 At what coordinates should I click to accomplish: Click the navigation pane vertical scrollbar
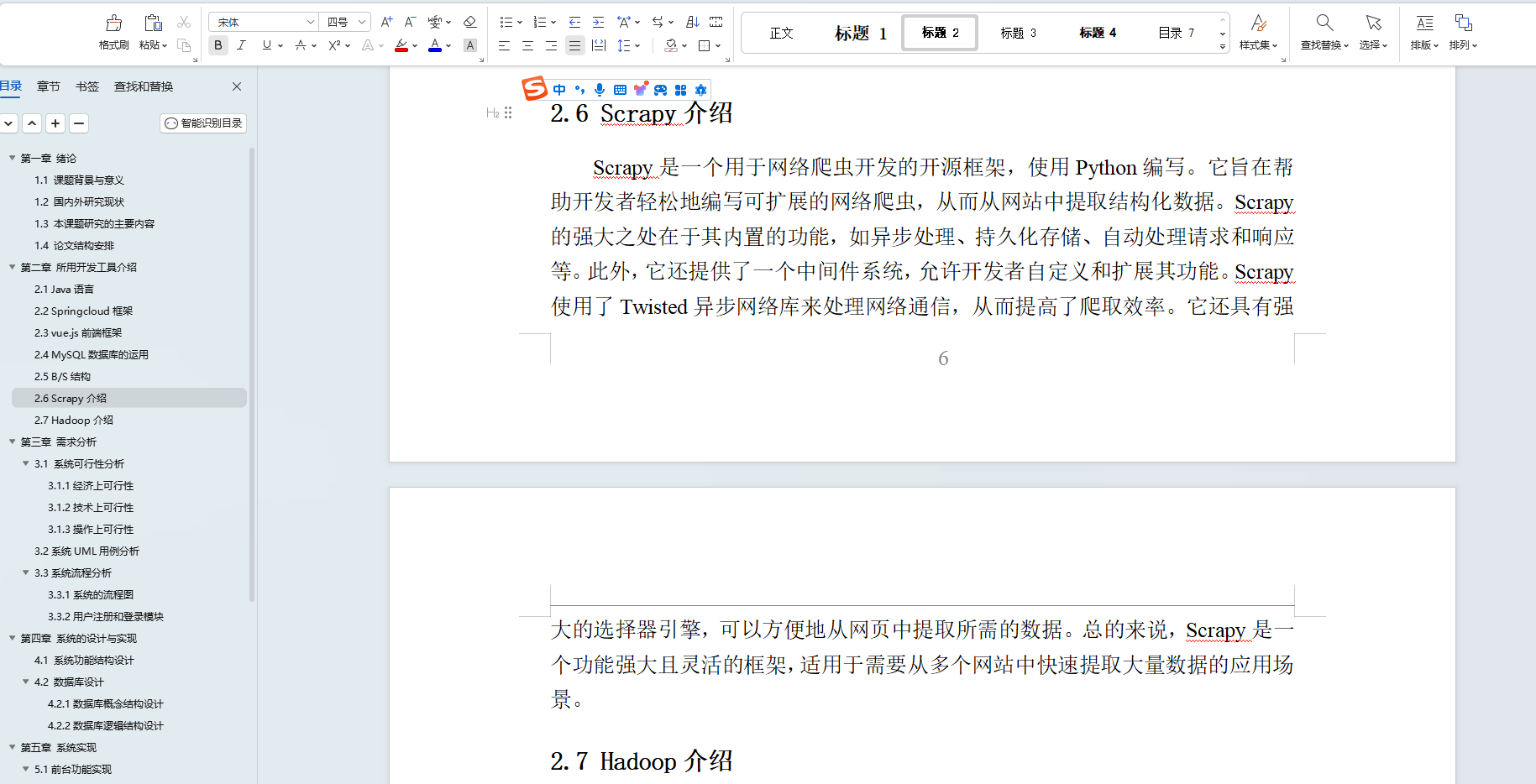coord(251,374)
